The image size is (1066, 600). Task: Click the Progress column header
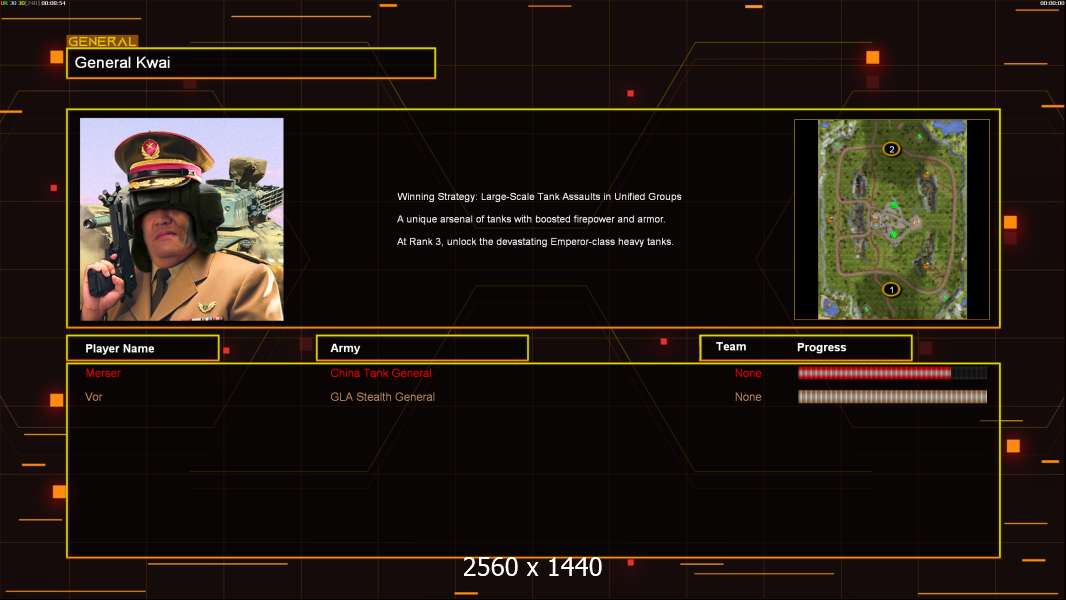(x=821, y=347)
